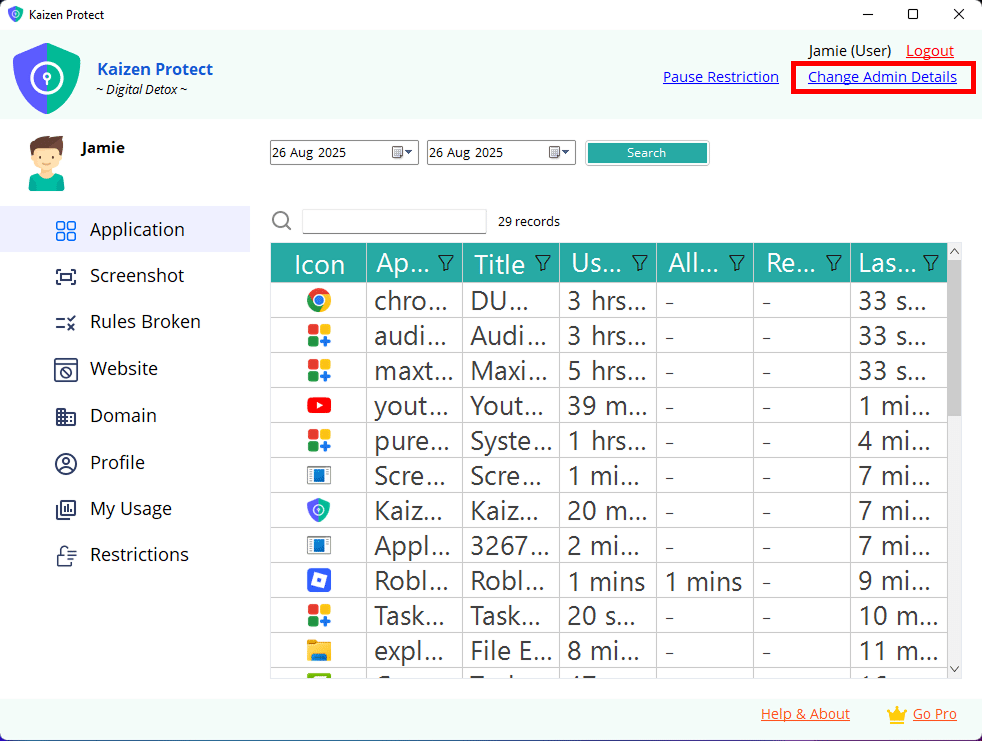982x741 pixels.
Task: Click the Robl... row's 1 mins allowed cell
Action: 705,581
